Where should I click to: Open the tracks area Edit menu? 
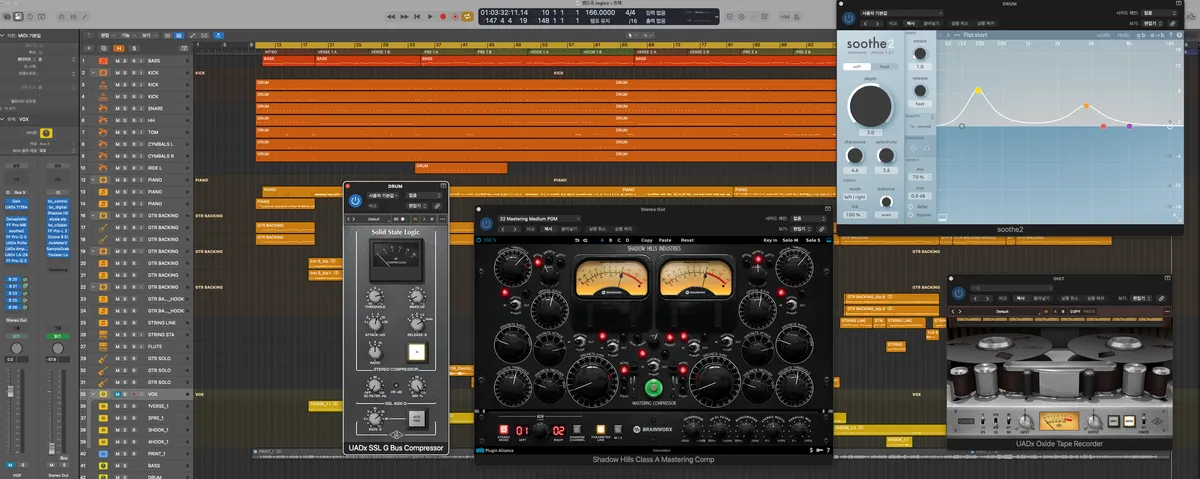coord(107,36)
